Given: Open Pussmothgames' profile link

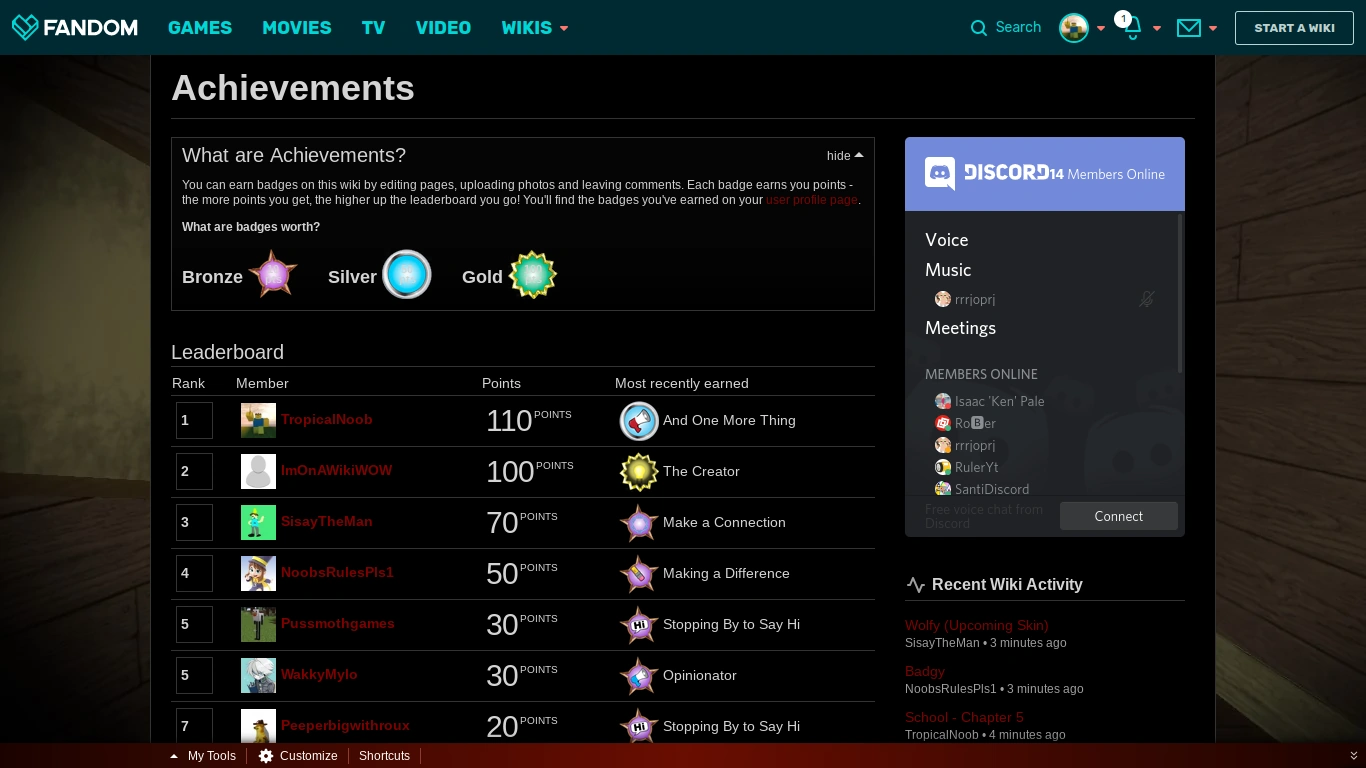Looking at the screenshot, I should point(338,624).
